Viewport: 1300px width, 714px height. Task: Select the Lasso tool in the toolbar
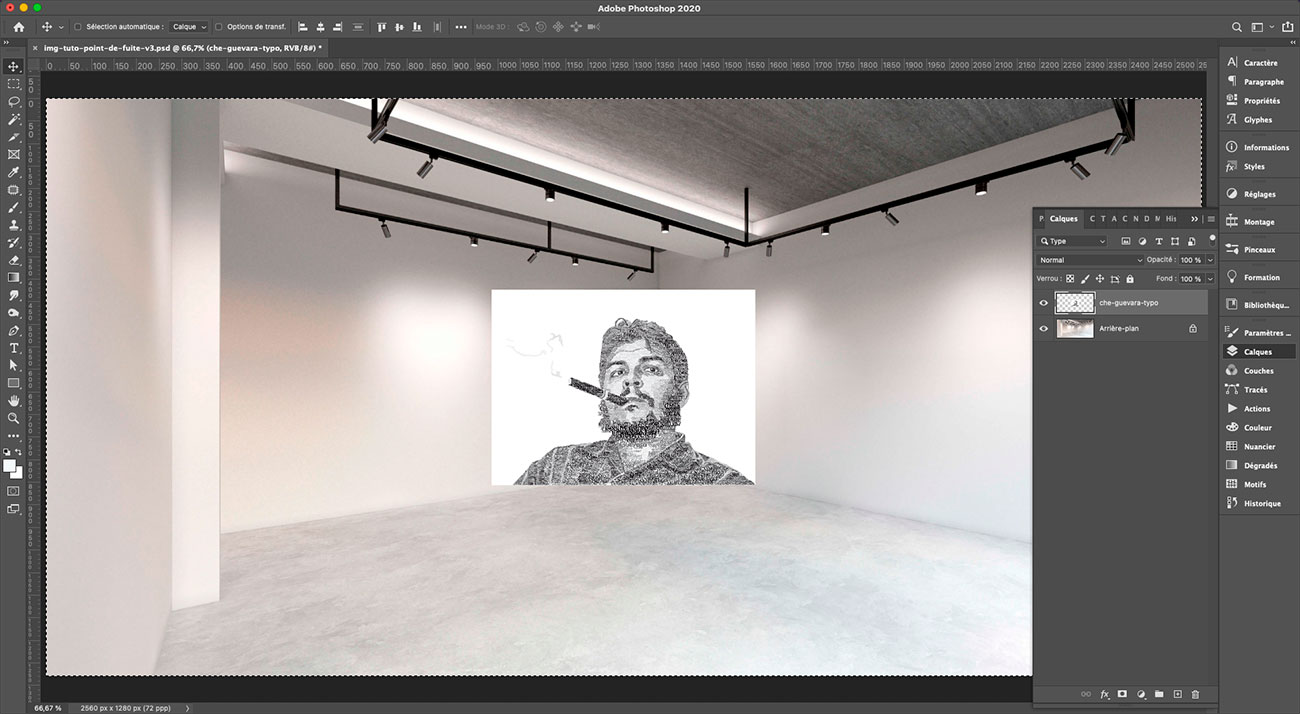click(14, 101)
